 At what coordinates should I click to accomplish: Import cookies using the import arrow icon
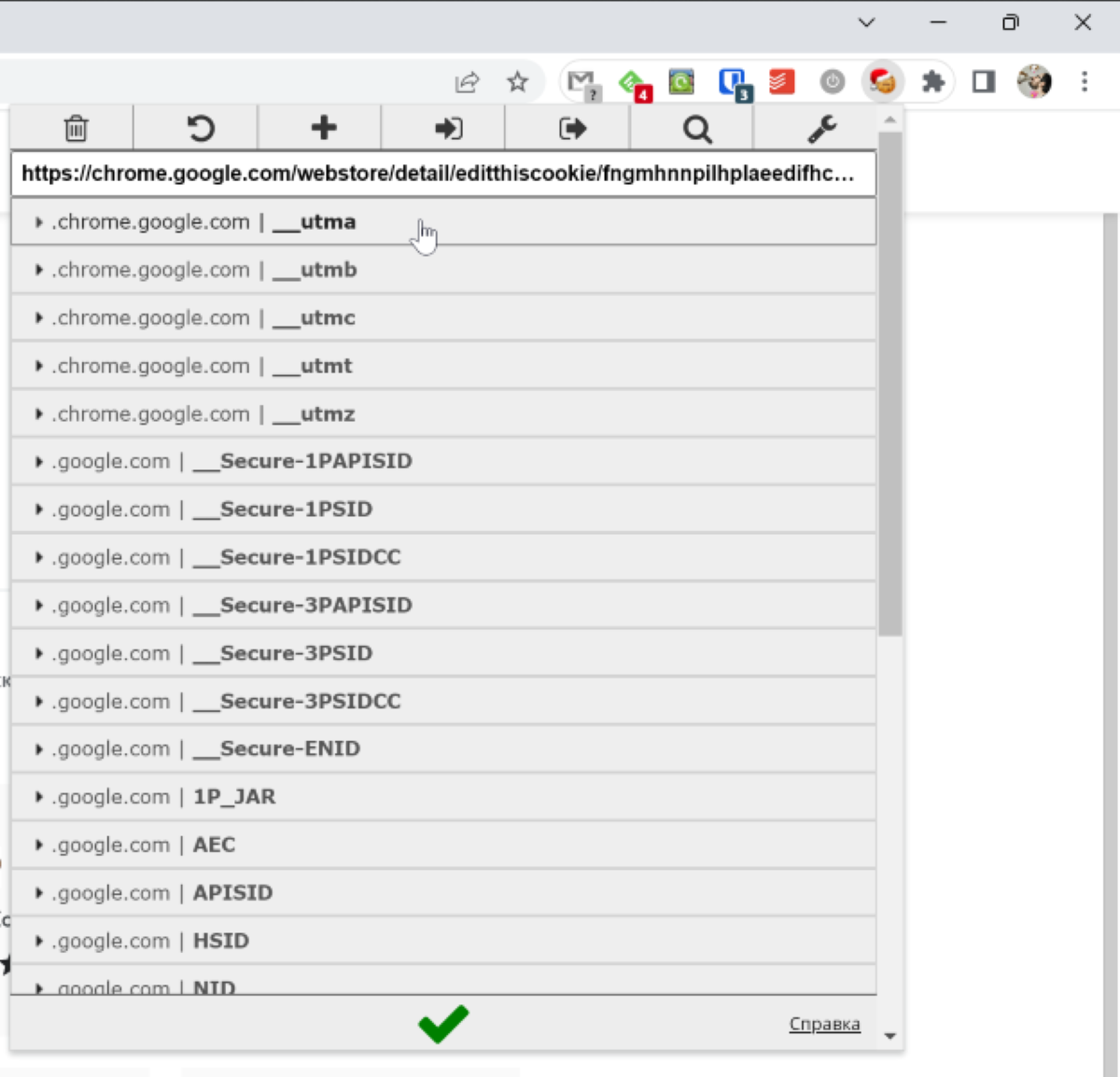448,128
